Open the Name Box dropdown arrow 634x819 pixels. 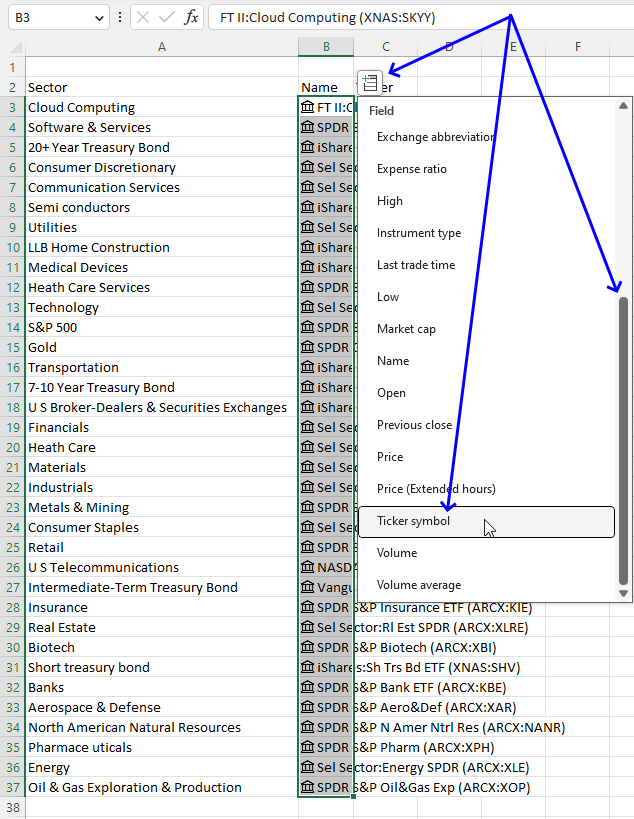(99, 18)
